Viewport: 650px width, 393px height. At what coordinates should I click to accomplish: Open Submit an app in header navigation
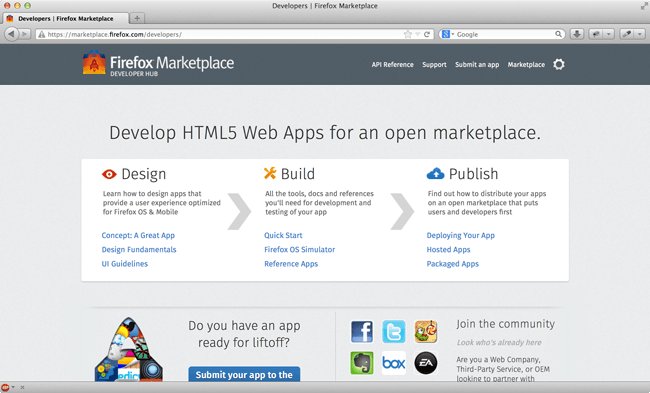point(477,65)
